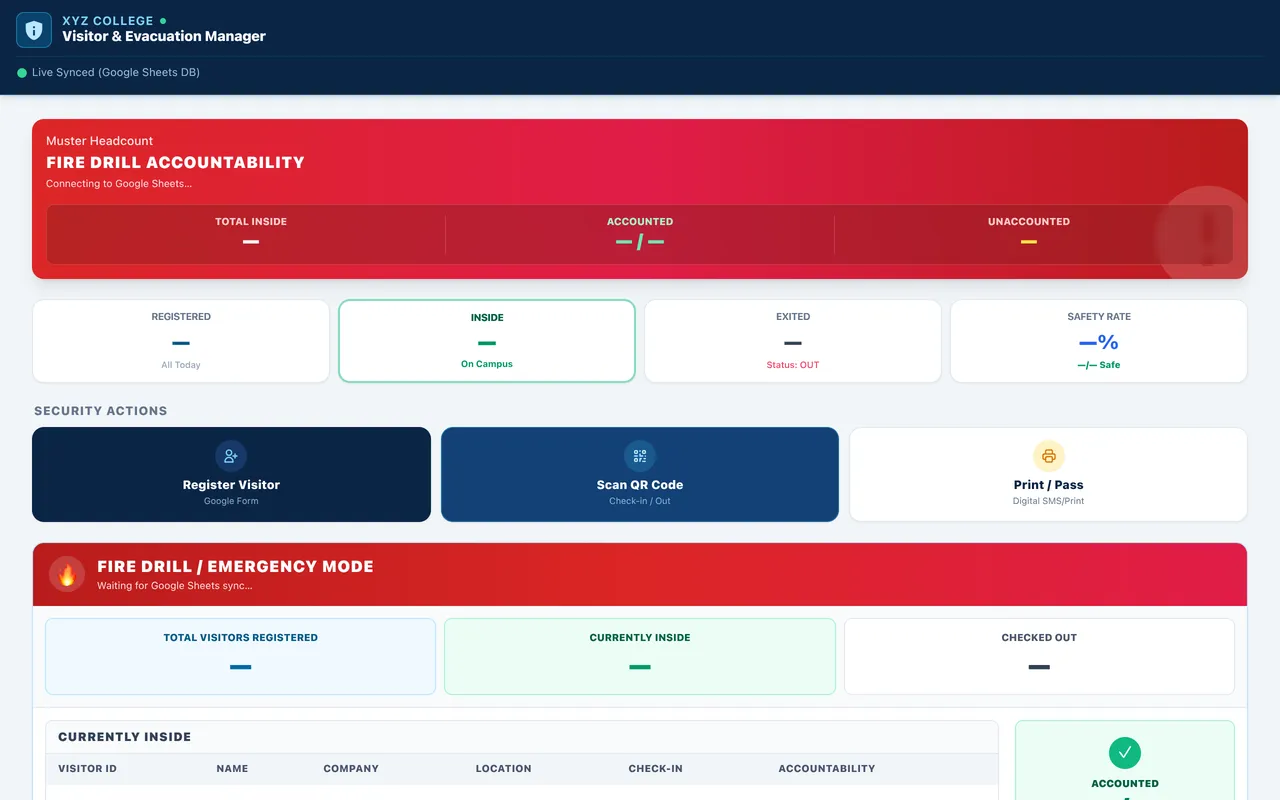The image size is (1280, 800).
Task: Open Scan QR Code check-in button
Action: pyautogui.click(x=640, y=475)
